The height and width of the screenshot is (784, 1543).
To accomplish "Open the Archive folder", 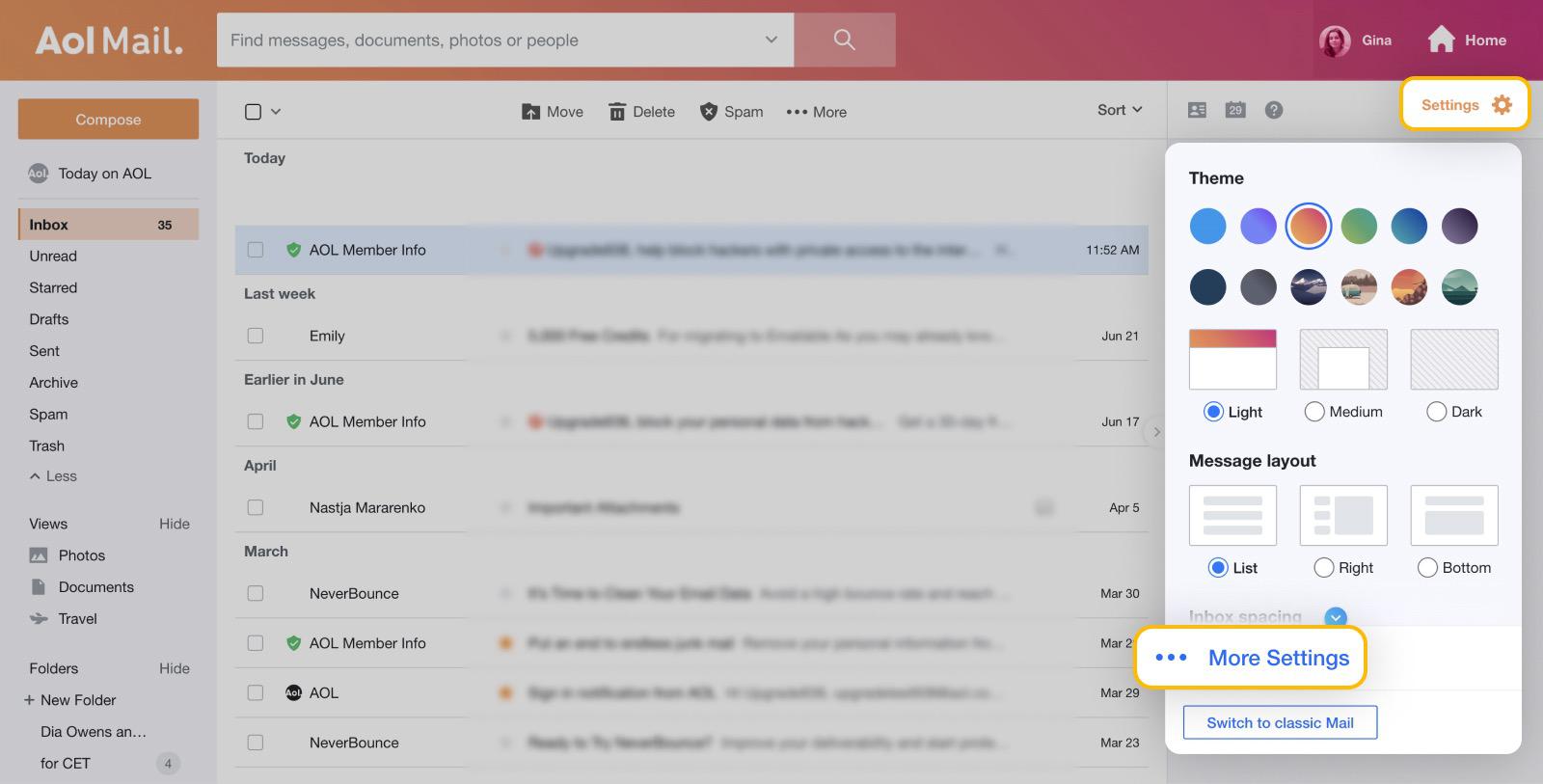I will 54,383.
